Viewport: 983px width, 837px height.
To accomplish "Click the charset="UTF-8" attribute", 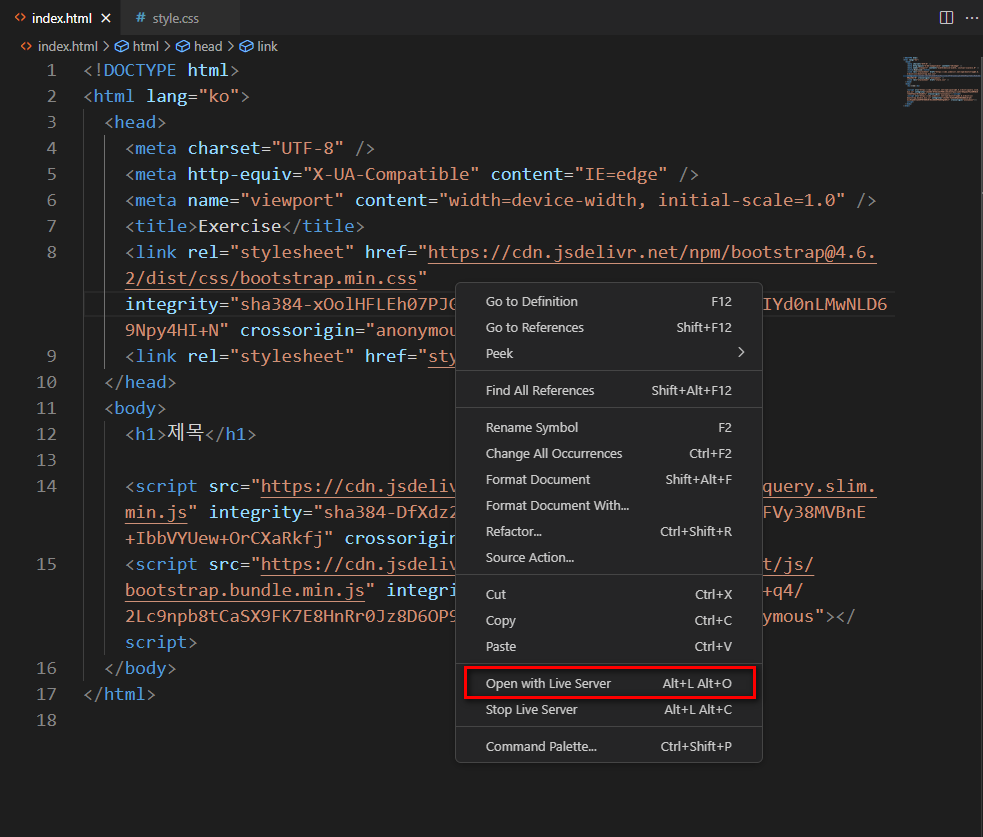I will coord(266,149).
